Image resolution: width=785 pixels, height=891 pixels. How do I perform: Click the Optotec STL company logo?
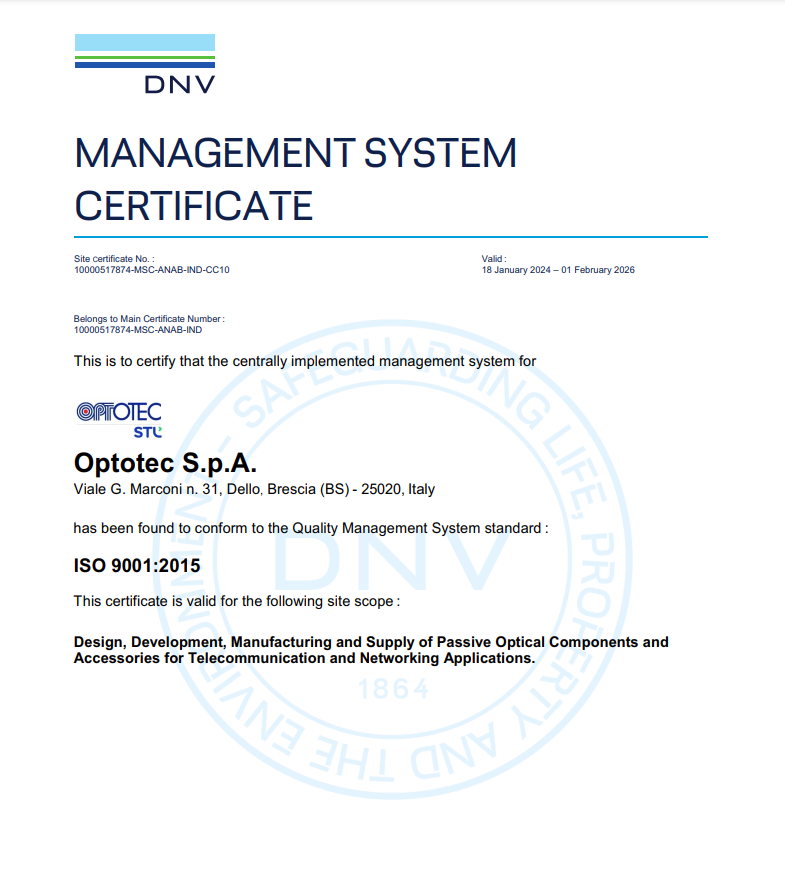click(119, 420)
